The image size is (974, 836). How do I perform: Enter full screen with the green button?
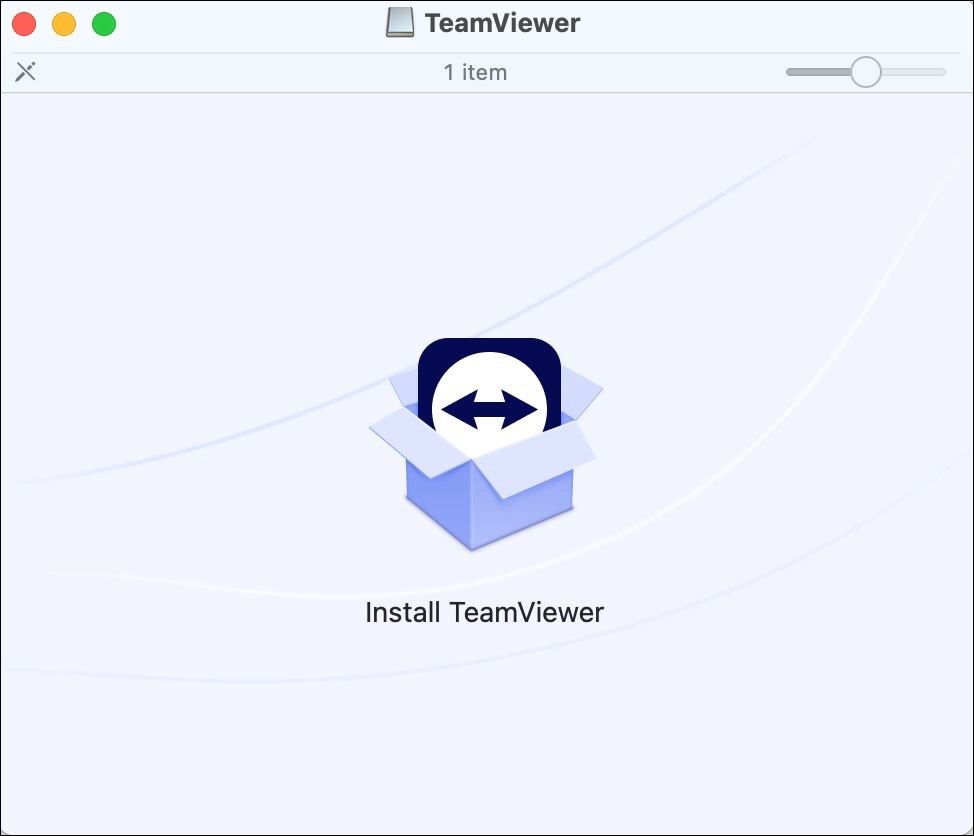103,21
